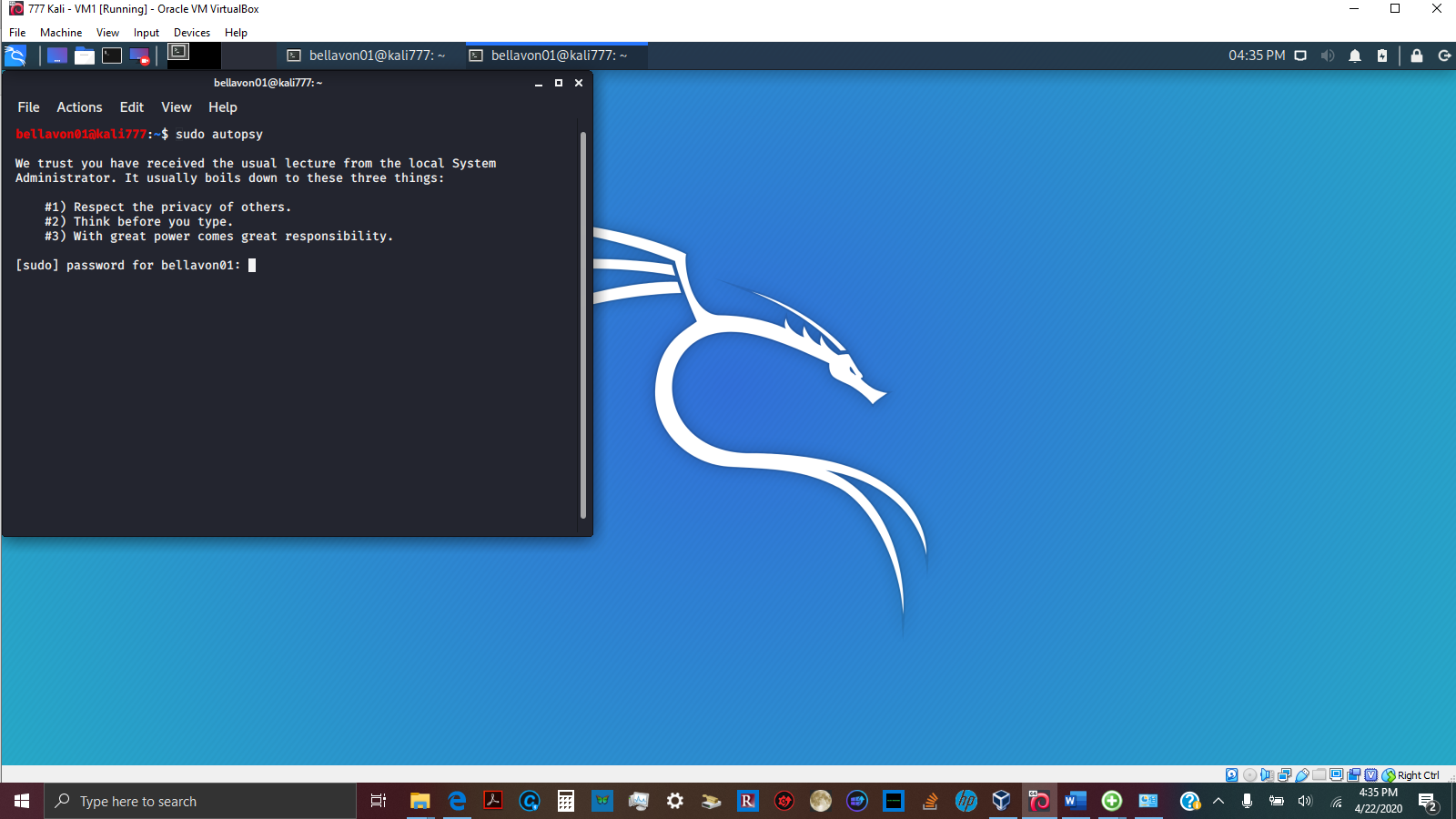Open VirtualBox window File menu
Image resolution: width=1456 pixels, height=819 pixels.
pos(17,33)
